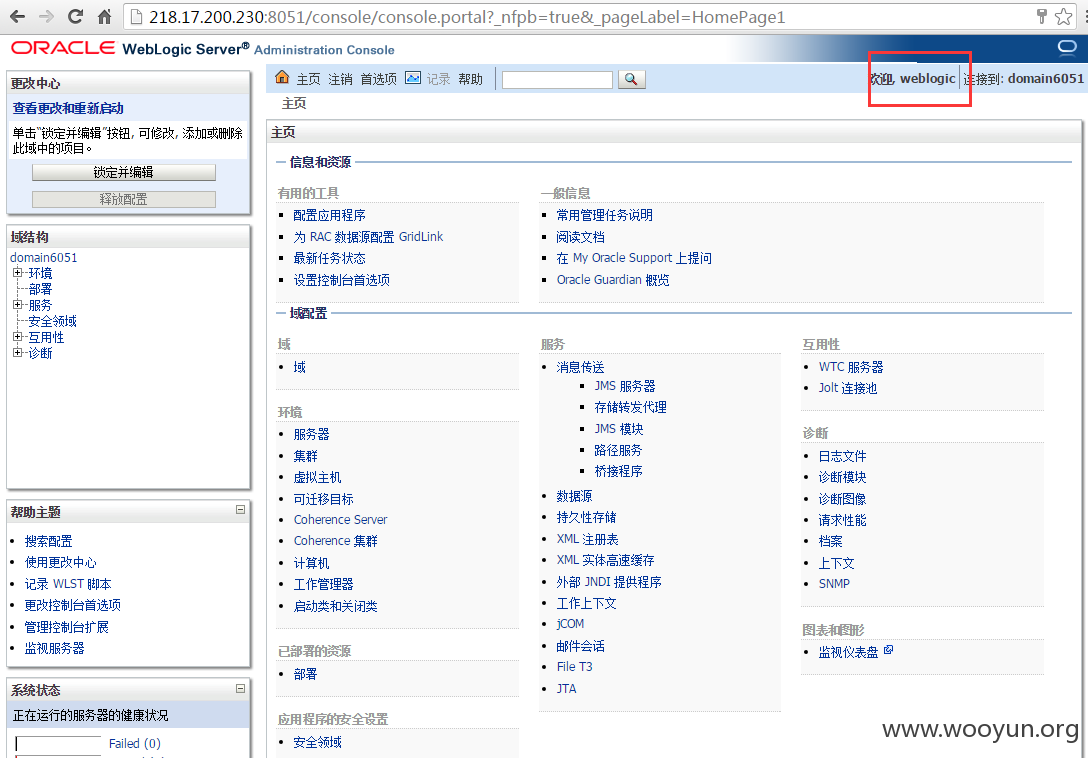Expand 互用性 tree node

(17, 337)
